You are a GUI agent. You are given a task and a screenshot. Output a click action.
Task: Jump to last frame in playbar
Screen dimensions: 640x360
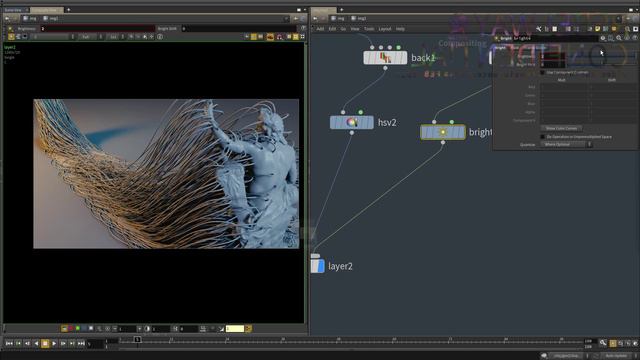[x=81, y=344]
